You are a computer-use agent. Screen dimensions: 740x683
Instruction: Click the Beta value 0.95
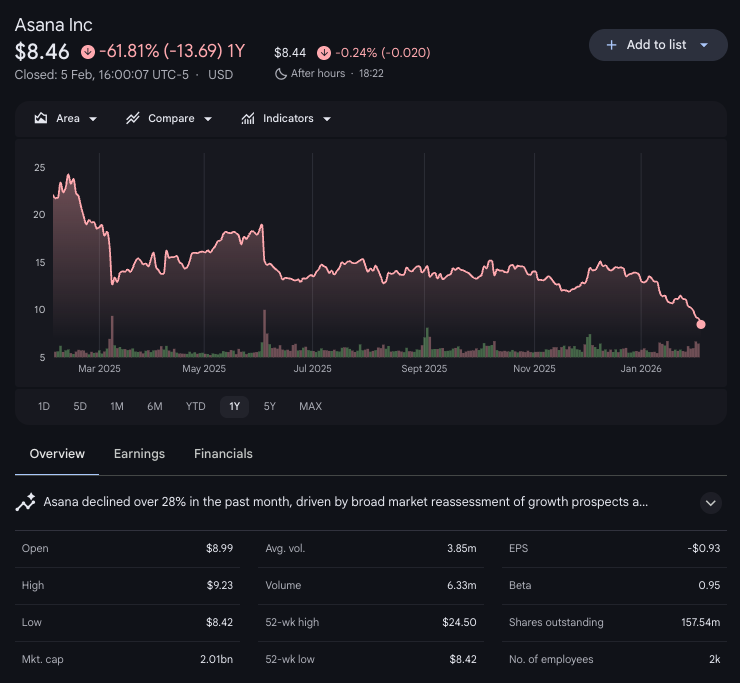click(x=709, y=585)
